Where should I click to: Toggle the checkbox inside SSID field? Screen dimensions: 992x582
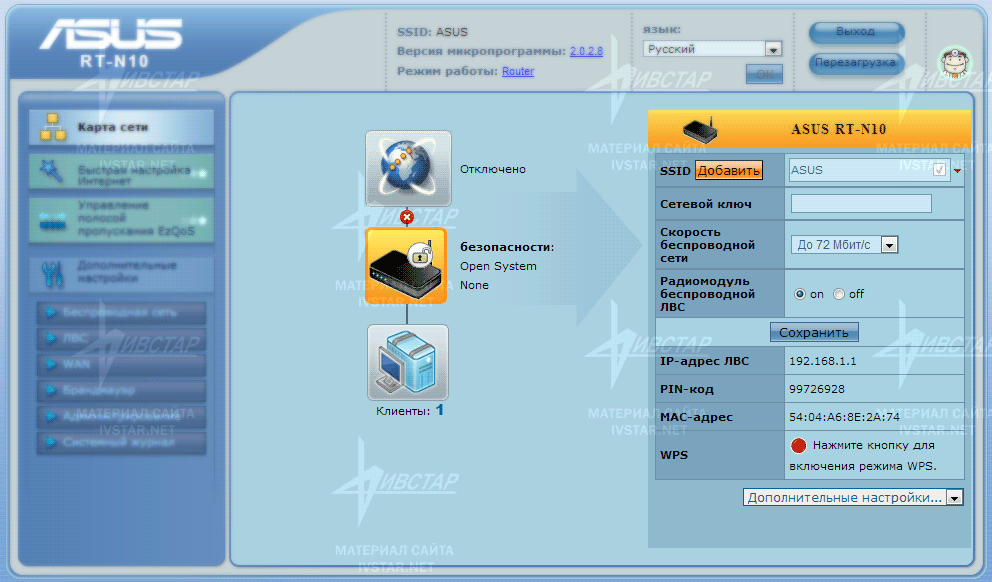point(939,170)
